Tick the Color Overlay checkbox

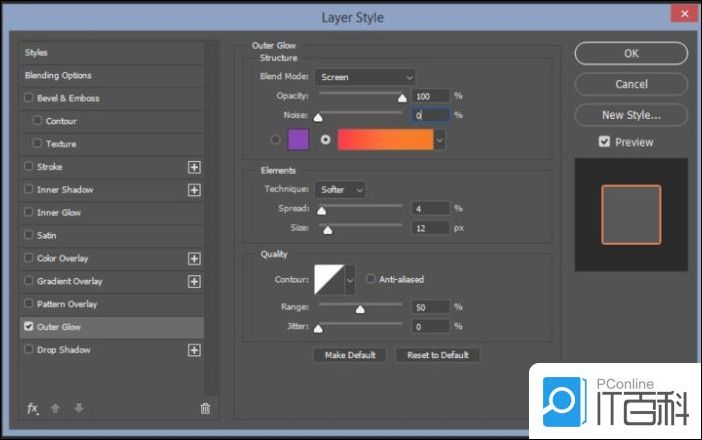pyautogui.click(x=29, y=257)
